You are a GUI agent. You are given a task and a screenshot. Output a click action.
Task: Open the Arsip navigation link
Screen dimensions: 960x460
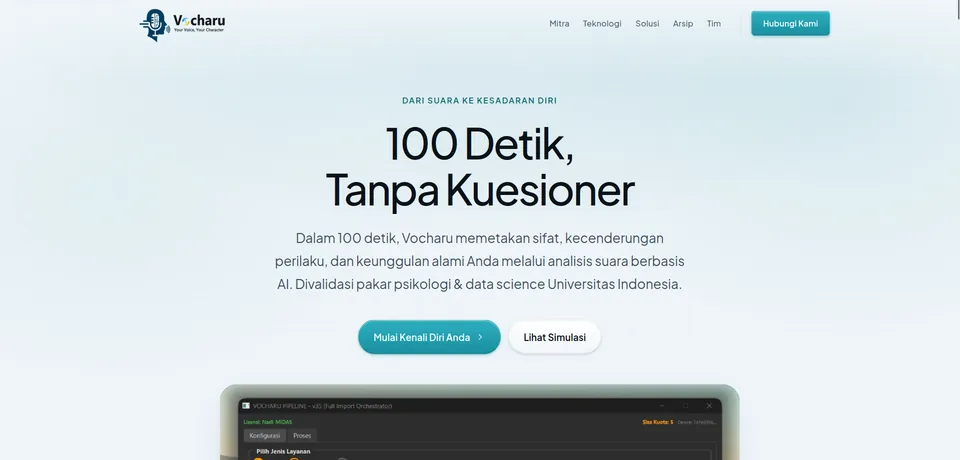(683, 24)
